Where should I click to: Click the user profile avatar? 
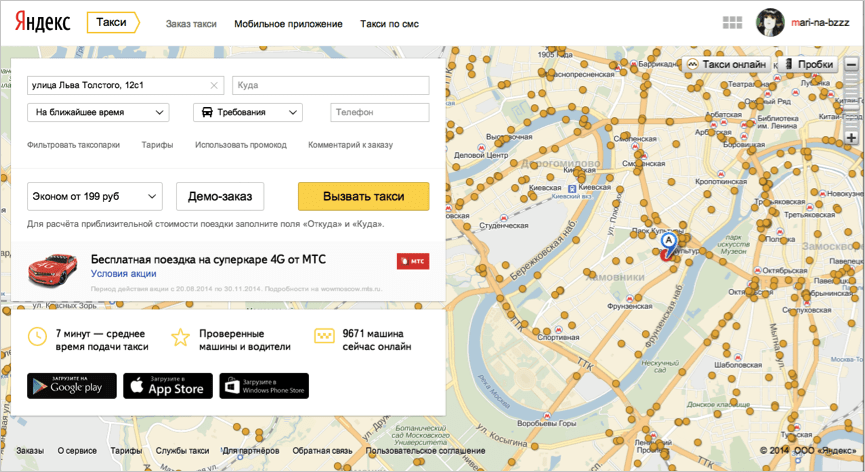point(769,22)
